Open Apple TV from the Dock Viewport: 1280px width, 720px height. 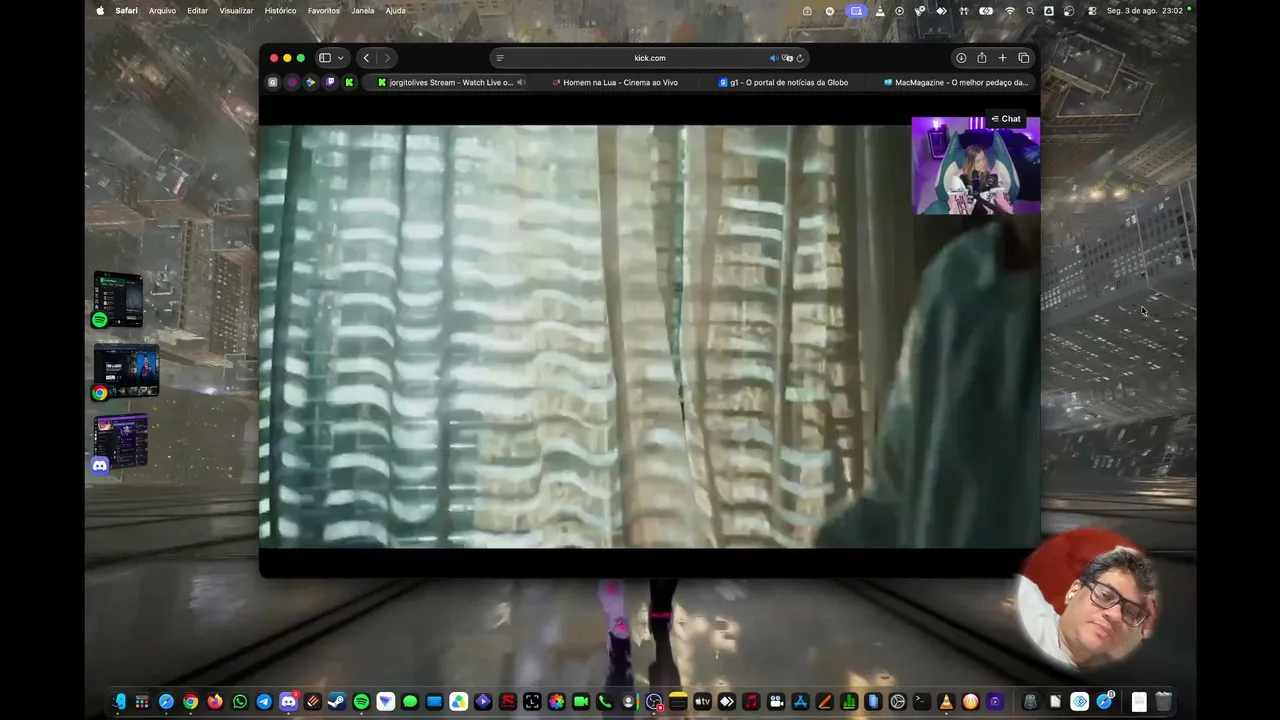tap(702, 702)
